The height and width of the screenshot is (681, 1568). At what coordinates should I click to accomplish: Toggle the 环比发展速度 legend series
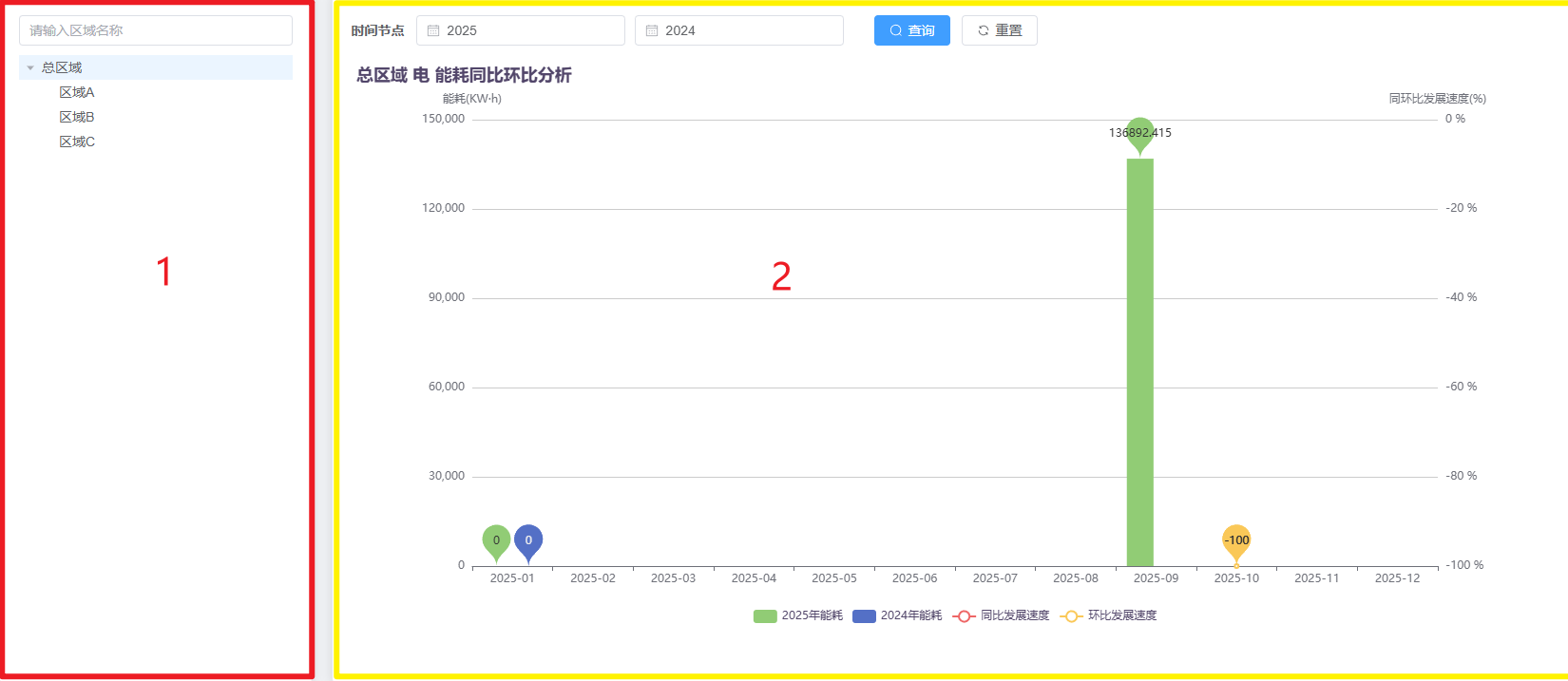coord(1108,615)
